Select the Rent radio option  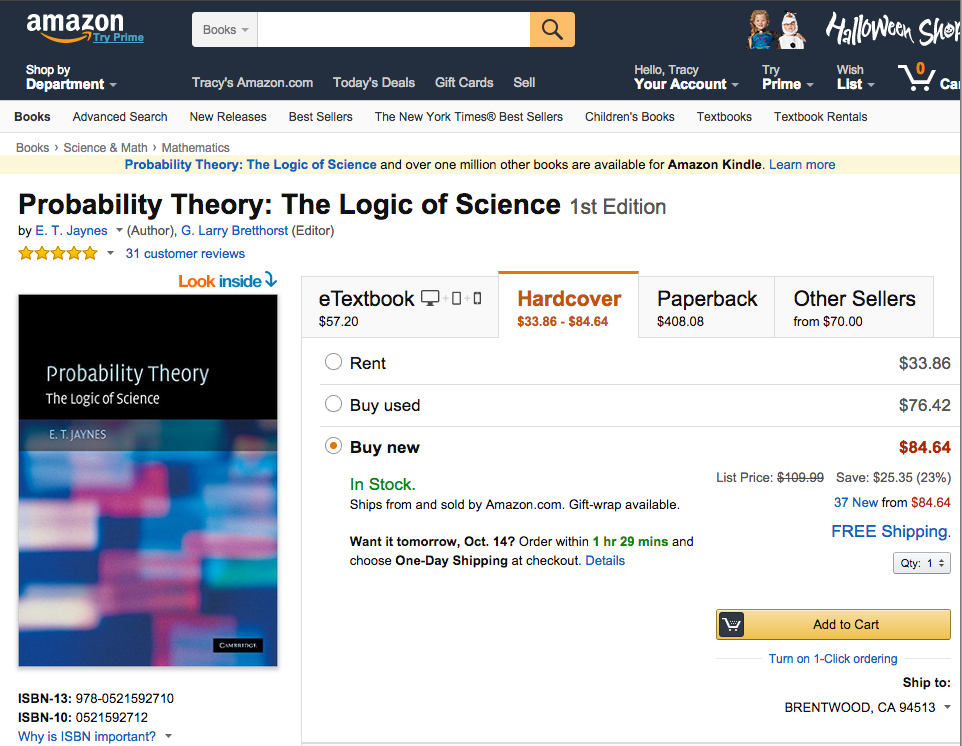[333, 362]
